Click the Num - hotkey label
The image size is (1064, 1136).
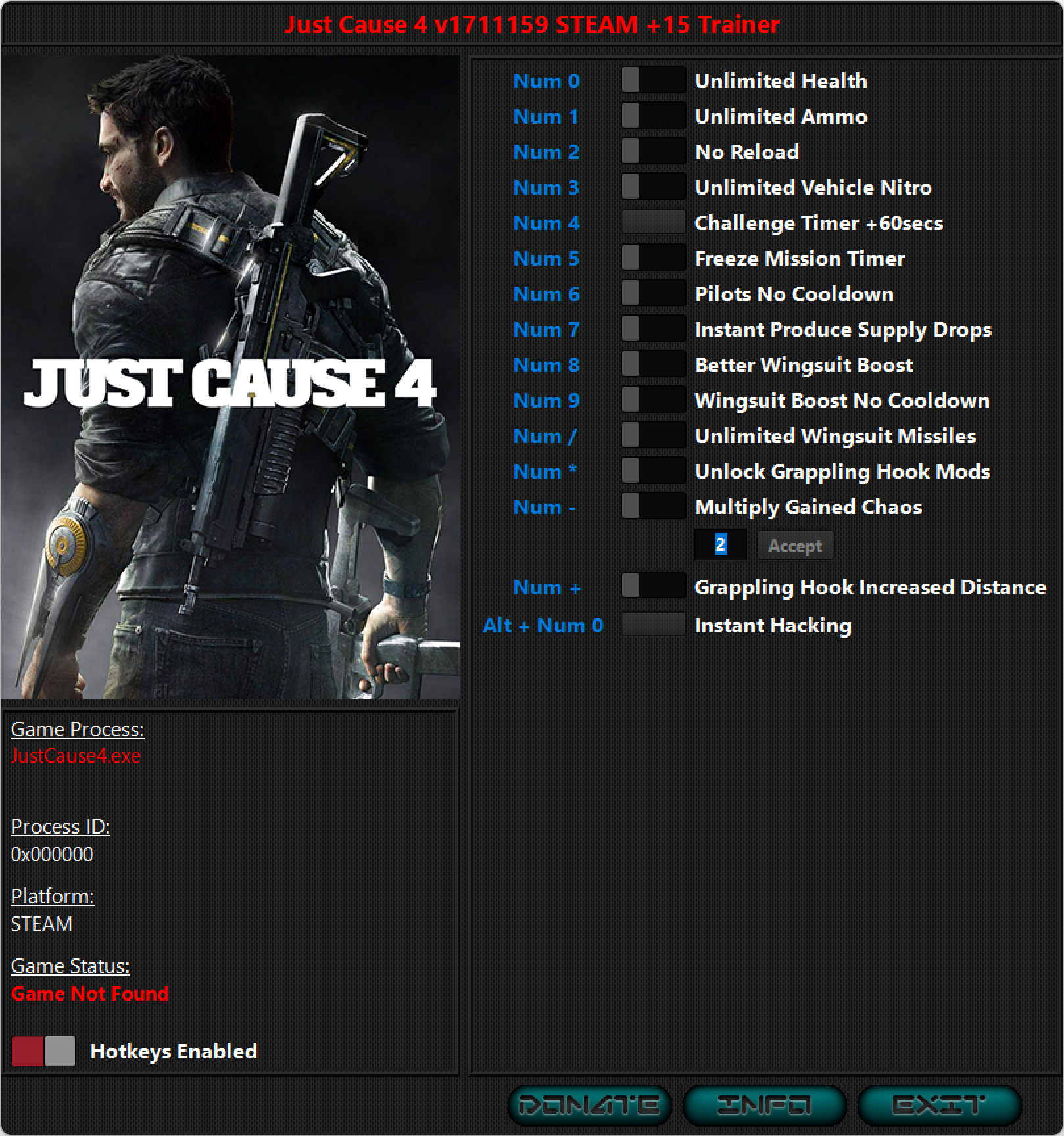544,507
